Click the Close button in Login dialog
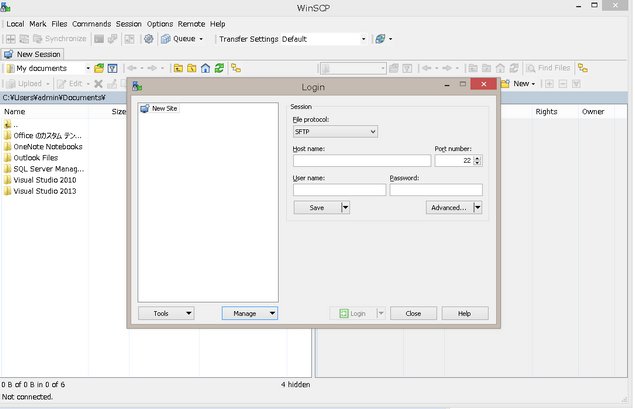The width and height of the screenshot is (635, 409). click(413, 313)
